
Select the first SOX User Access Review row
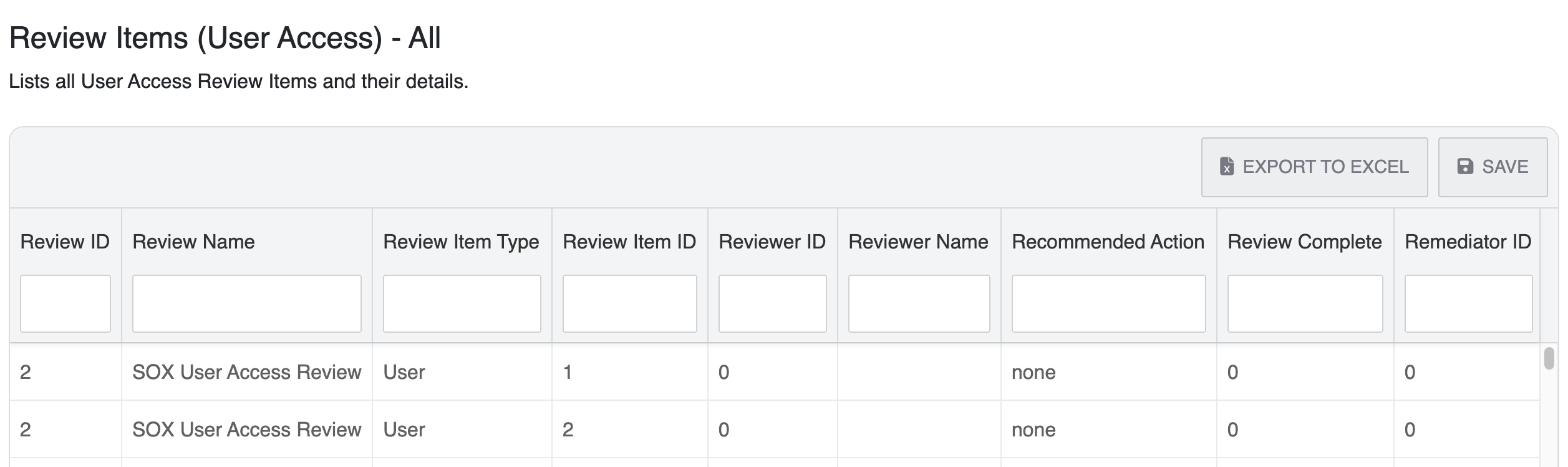(x=437, y=372)
